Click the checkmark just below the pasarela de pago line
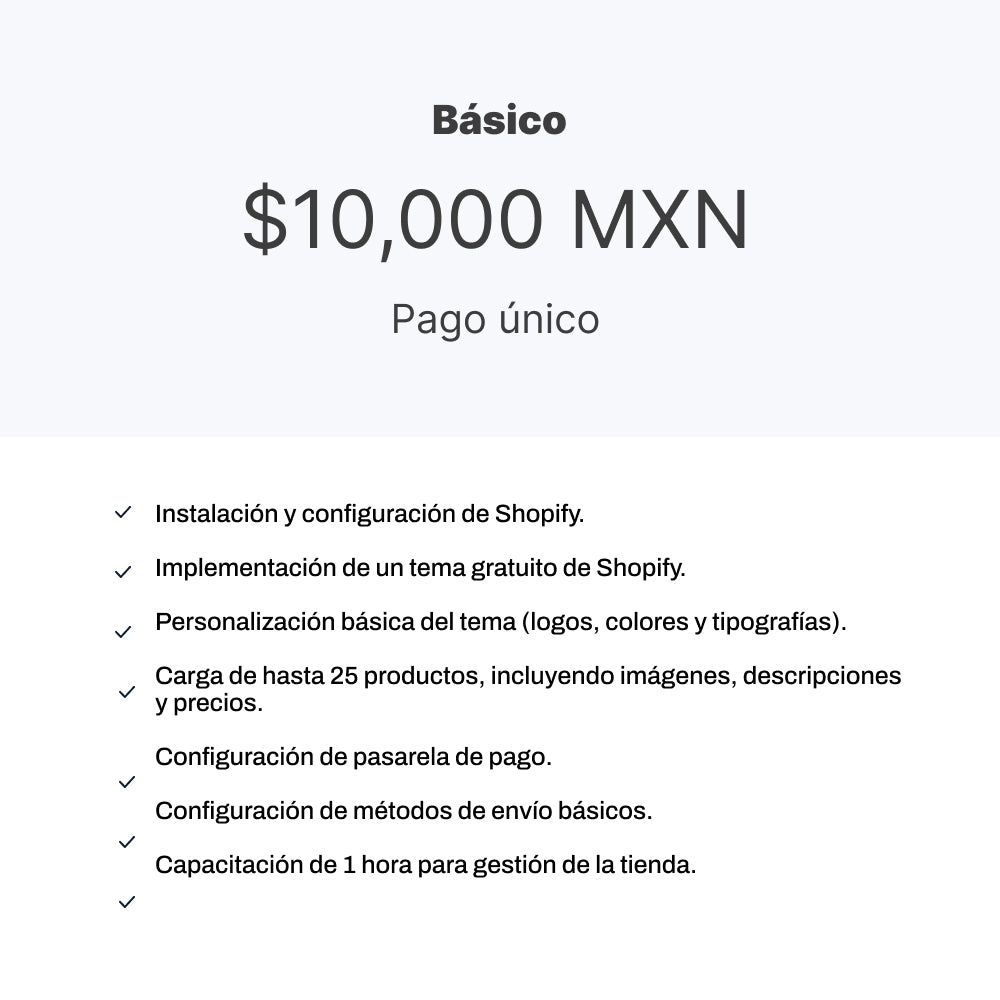The height and width of the screenshot is (1000, 1000). pos(127,782)
